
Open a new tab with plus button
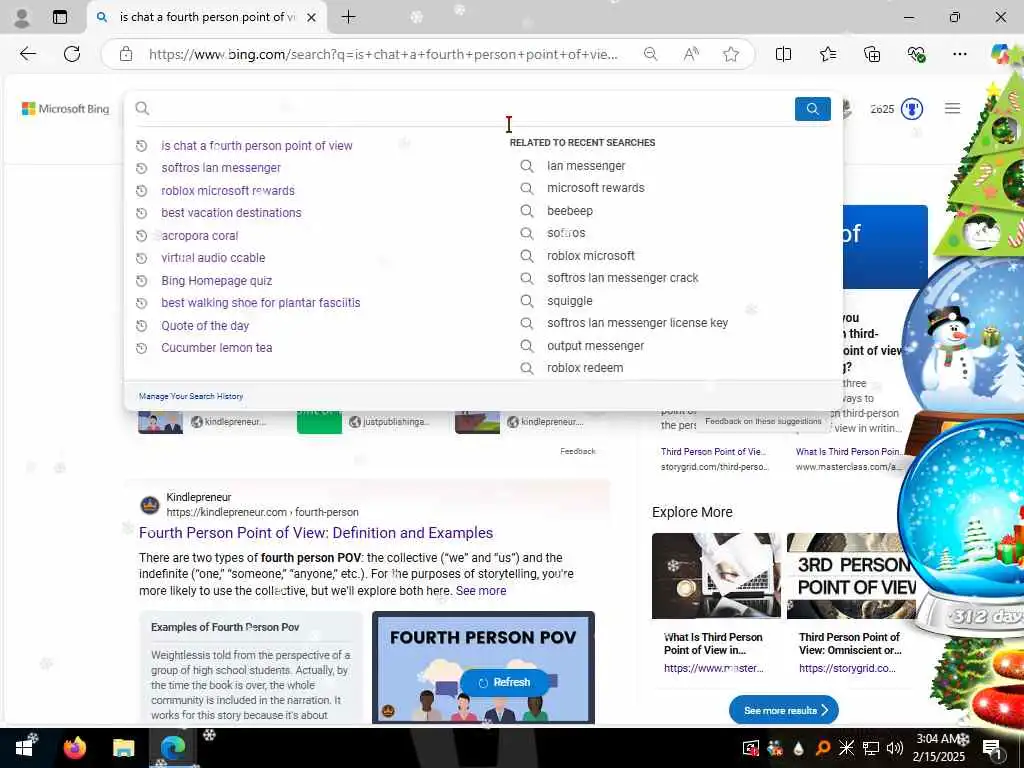(x=349, y=17)
